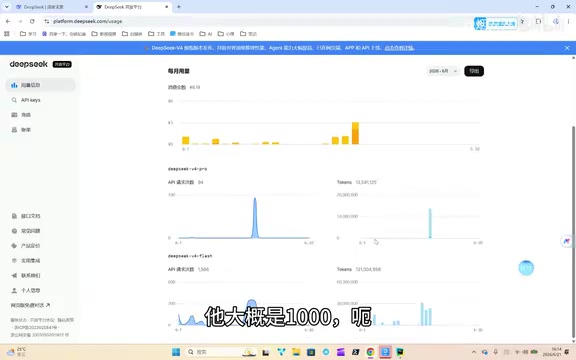The width and height of the screenshot is (576, 360).
Task: Click the small floating side widget at right edge
Action: (566, 241)
